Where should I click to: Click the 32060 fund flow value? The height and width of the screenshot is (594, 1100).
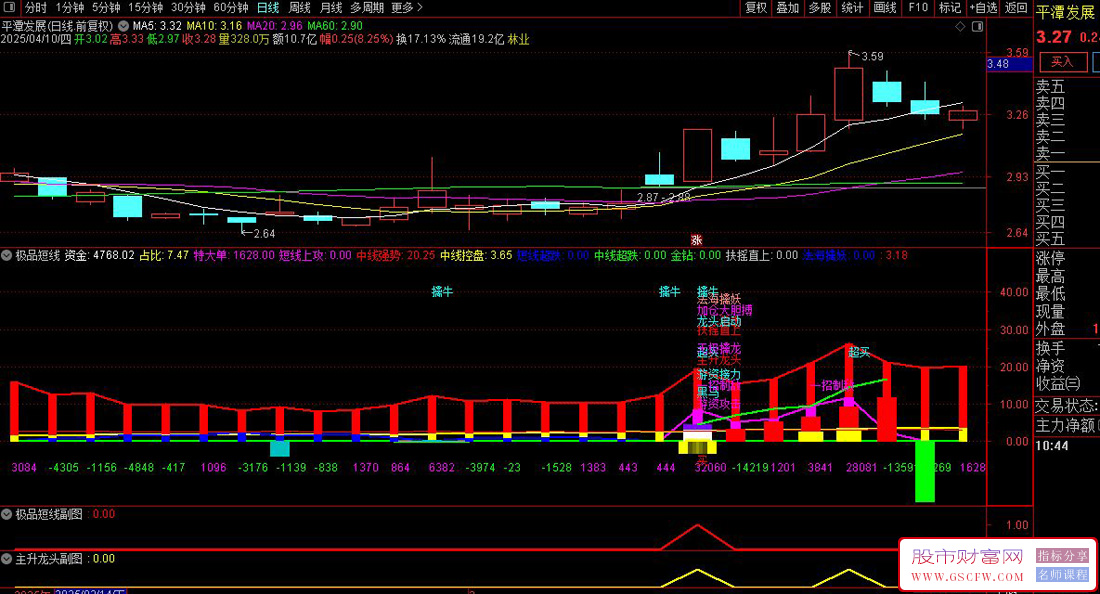point(711,467)
